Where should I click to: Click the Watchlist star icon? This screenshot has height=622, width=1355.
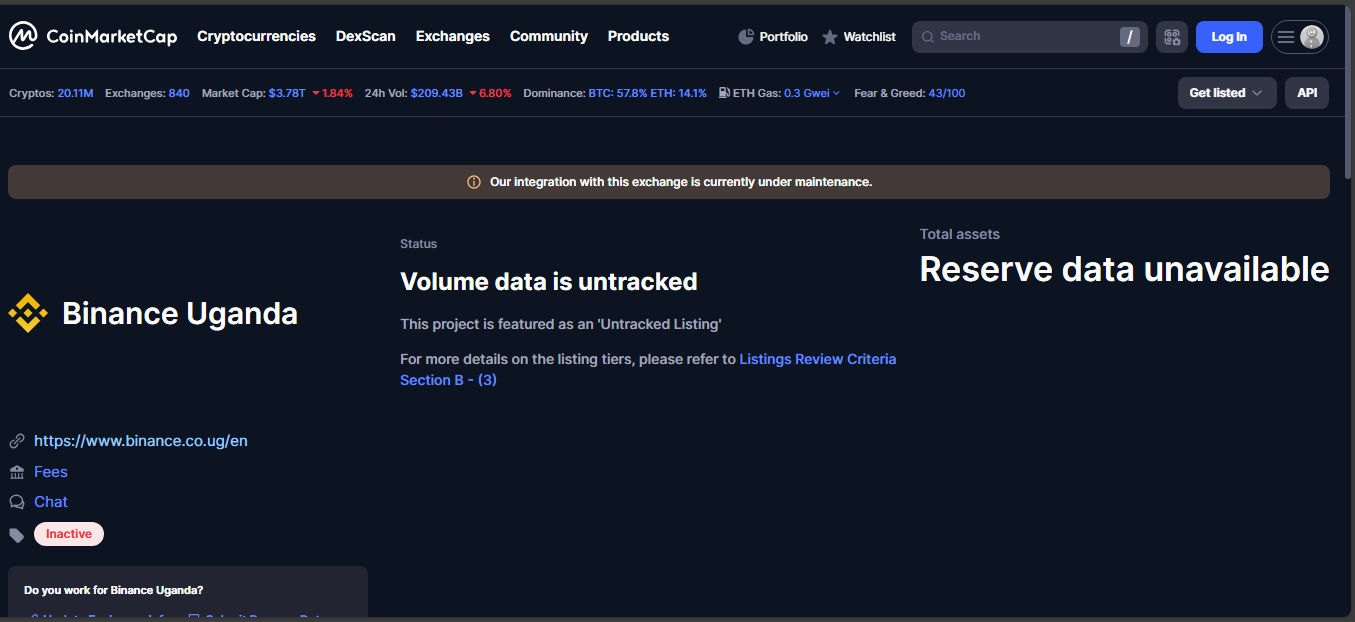pyautogui.click(x=830, y=37)
